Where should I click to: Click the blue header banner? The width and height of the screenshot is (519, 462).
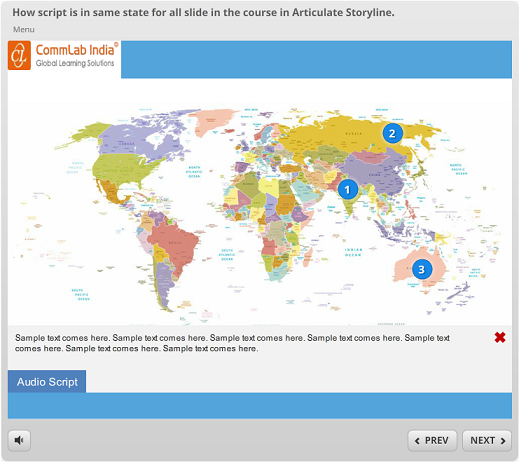tap(316, 60)
